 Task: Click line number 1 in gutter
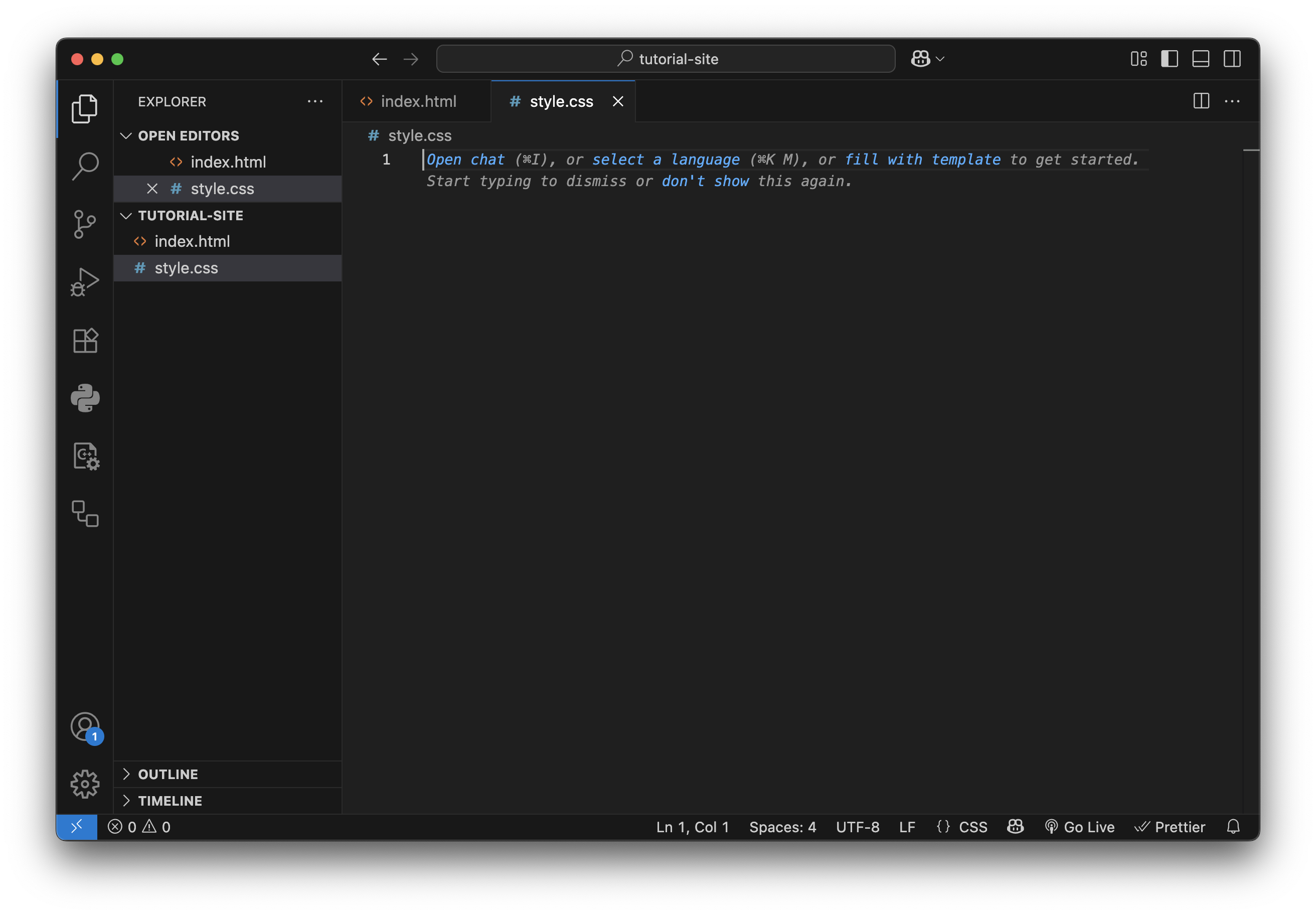pyautogui.click(x=386, y=160)
